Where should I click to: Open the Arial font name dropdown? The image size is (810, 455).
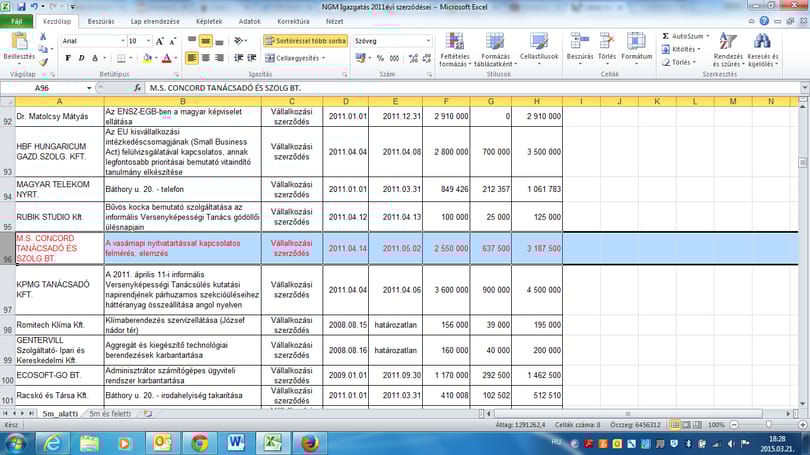pos(123,41)
